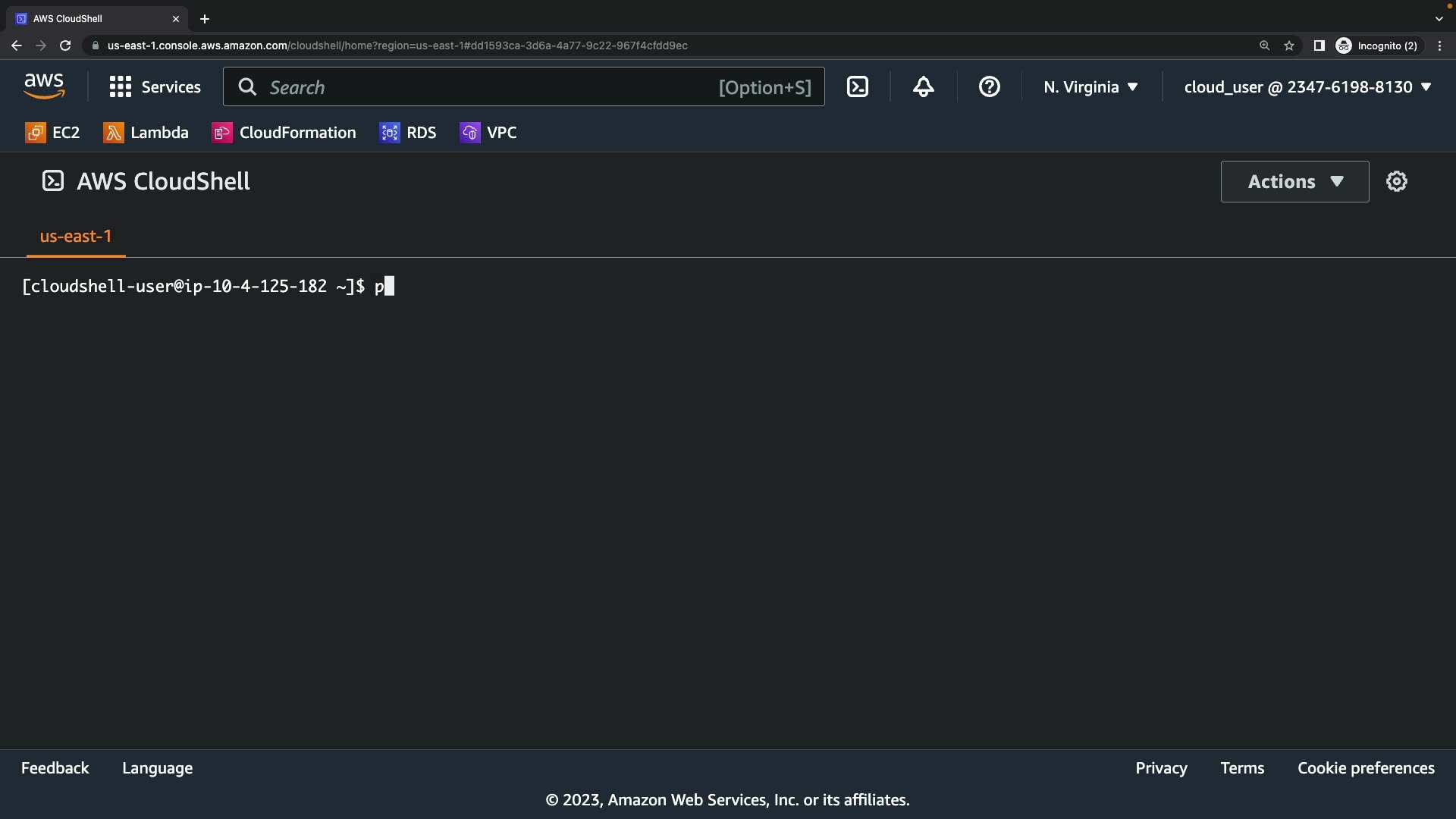Viewport: 1456px width, 819px height.
Task: Open the Services grid menu
Action: 155,87
